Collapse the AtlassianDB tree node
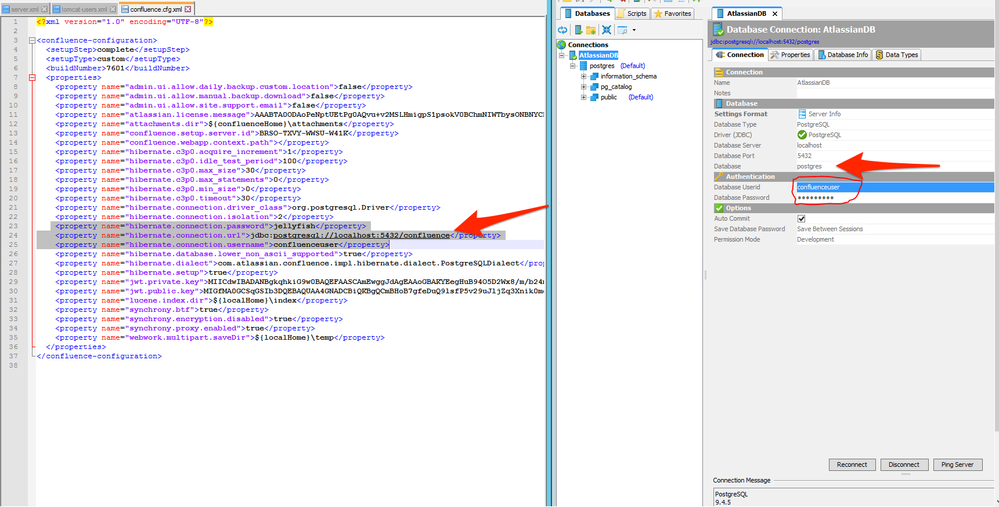Viewport: 999px width, 507px height. coord(563,55)
